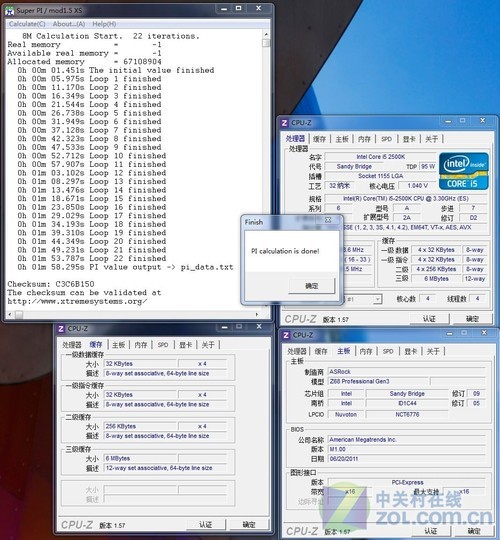This screenshot has width=500, height=540.
Task: Click BIOS date '06/20/2011' field
Action: [407, 459]
